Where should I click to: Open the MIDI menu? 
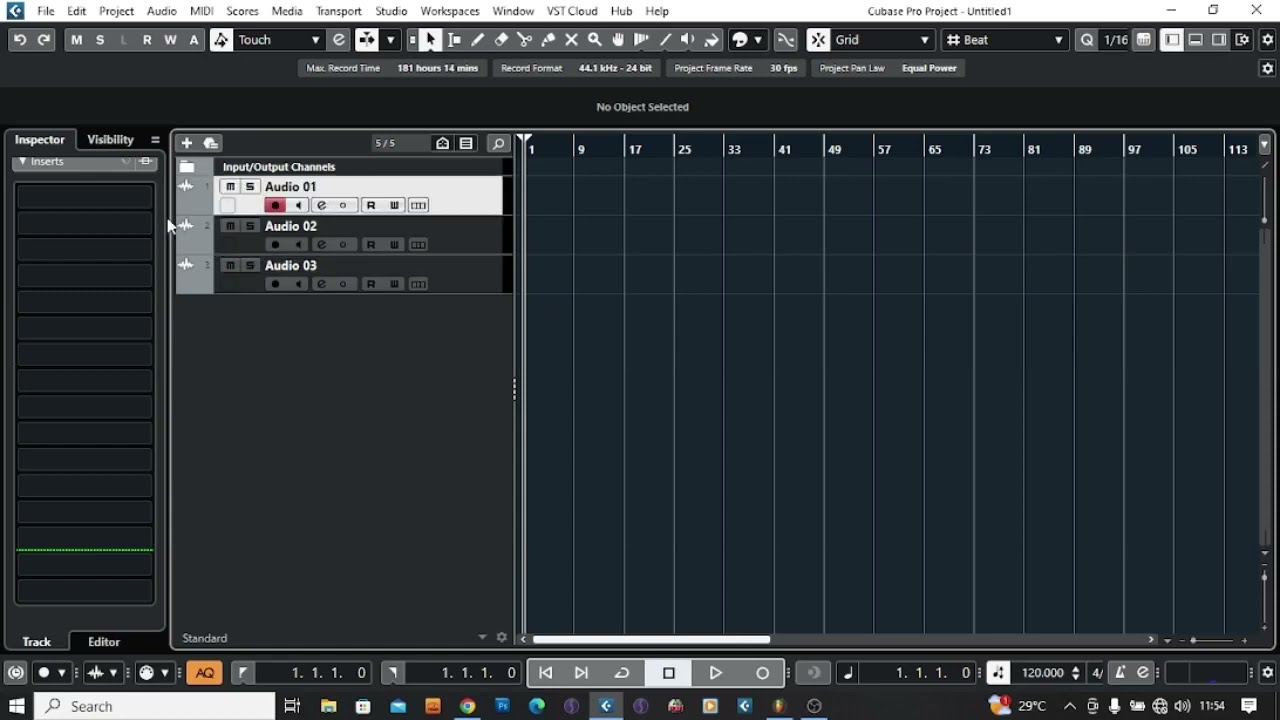pos(201,11)
